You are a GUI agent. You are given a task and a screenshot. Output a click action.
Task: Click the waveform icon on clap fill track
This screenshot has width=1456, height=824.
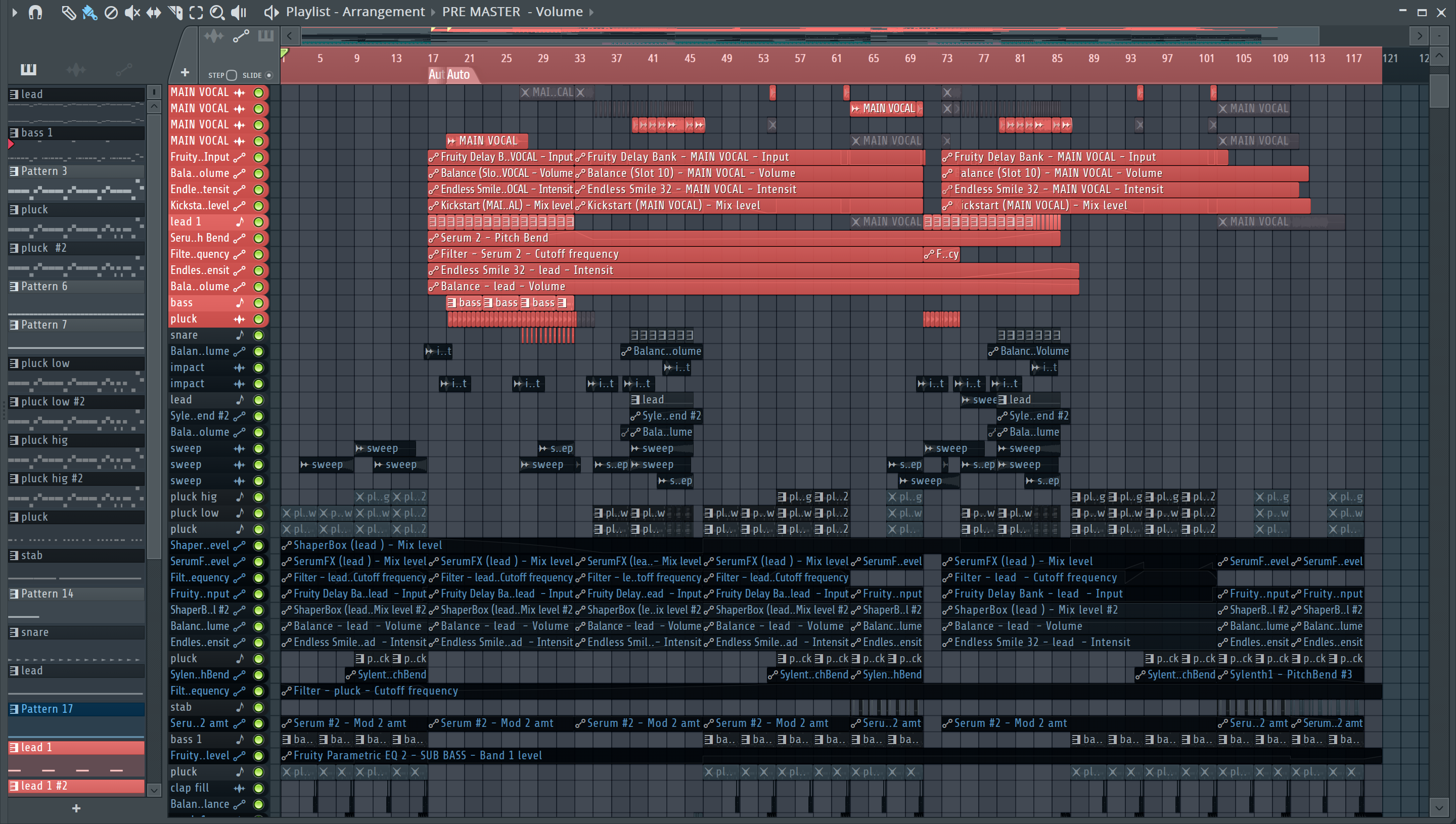point(240,788)
